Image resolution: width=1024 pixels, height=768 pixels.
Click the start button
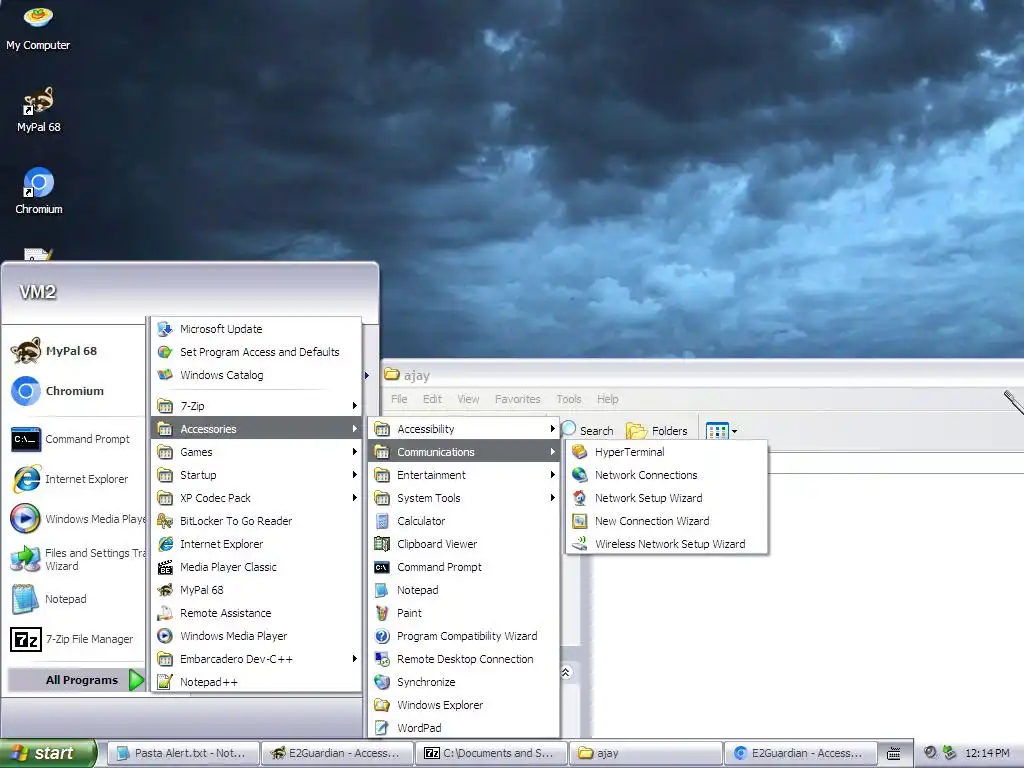point(48,753)
